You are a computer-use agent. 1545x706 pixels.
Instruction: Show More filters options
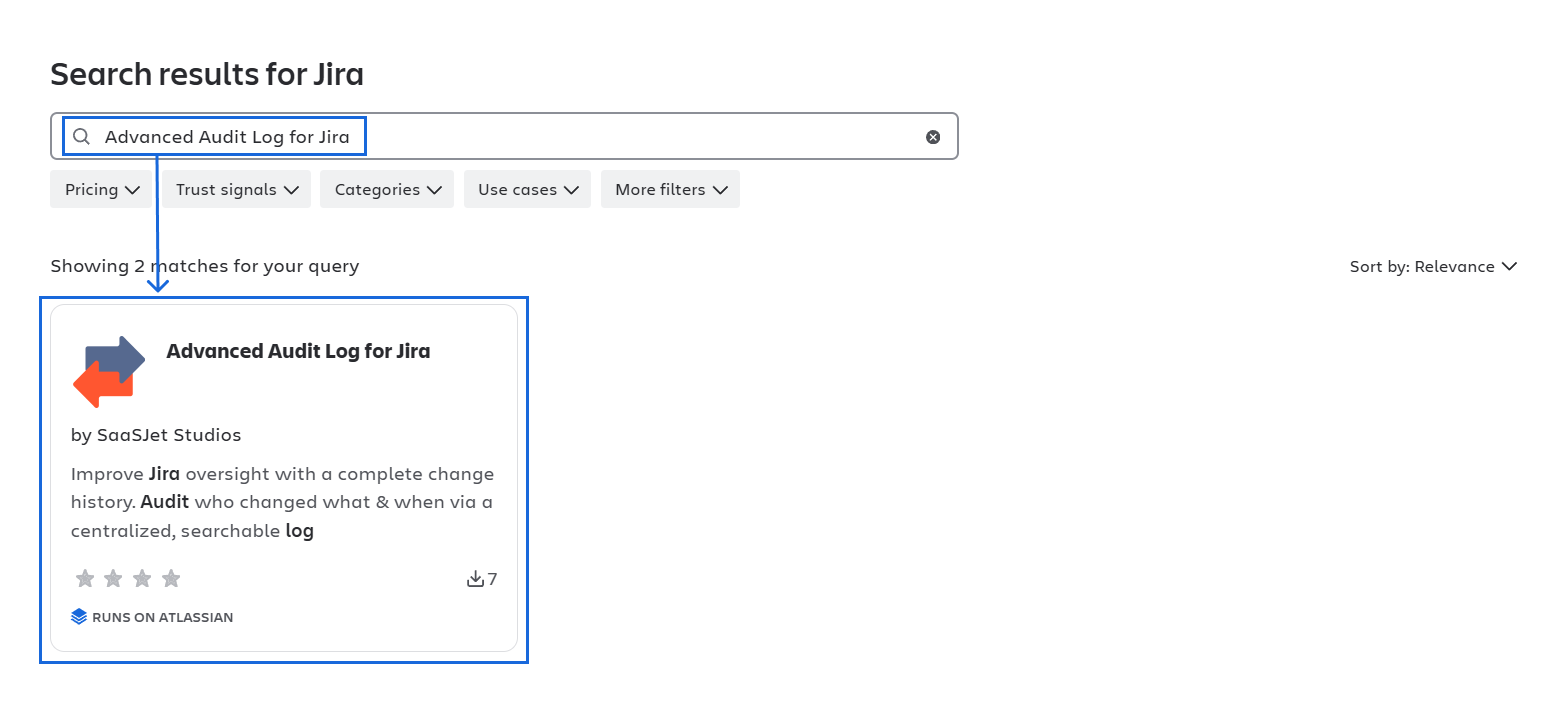tap(670, 189)
